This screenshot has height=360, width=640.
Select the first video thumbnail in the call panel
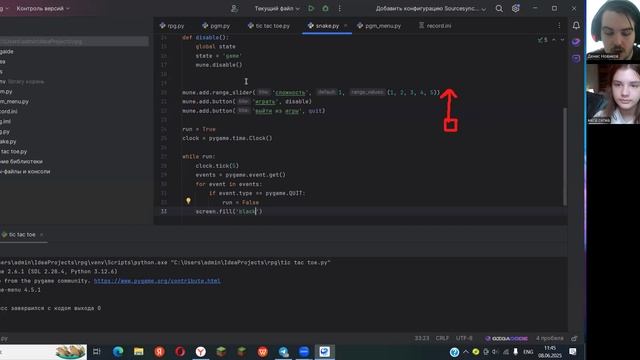coord(613,30)
